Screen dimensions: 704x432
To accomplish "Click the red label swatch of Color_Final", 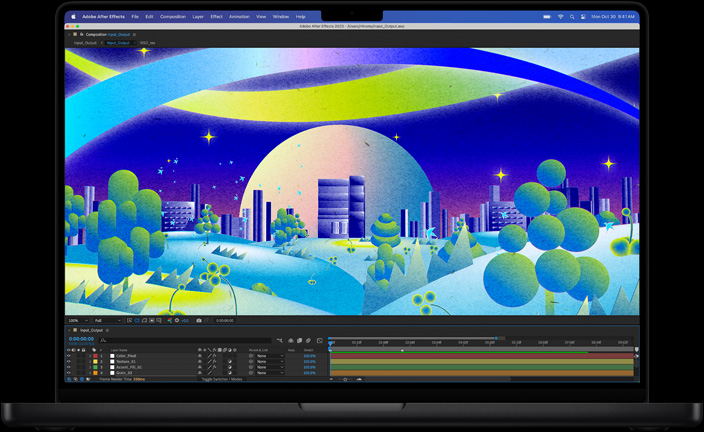I will point(95,356).
